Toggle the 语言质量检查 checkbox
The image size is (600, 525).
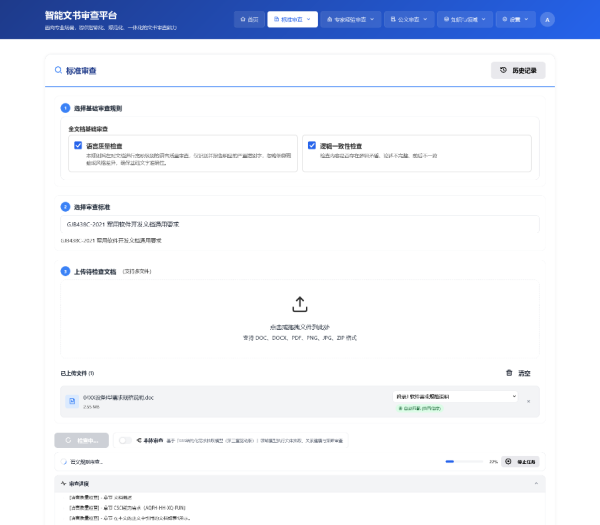click(78, 145)
